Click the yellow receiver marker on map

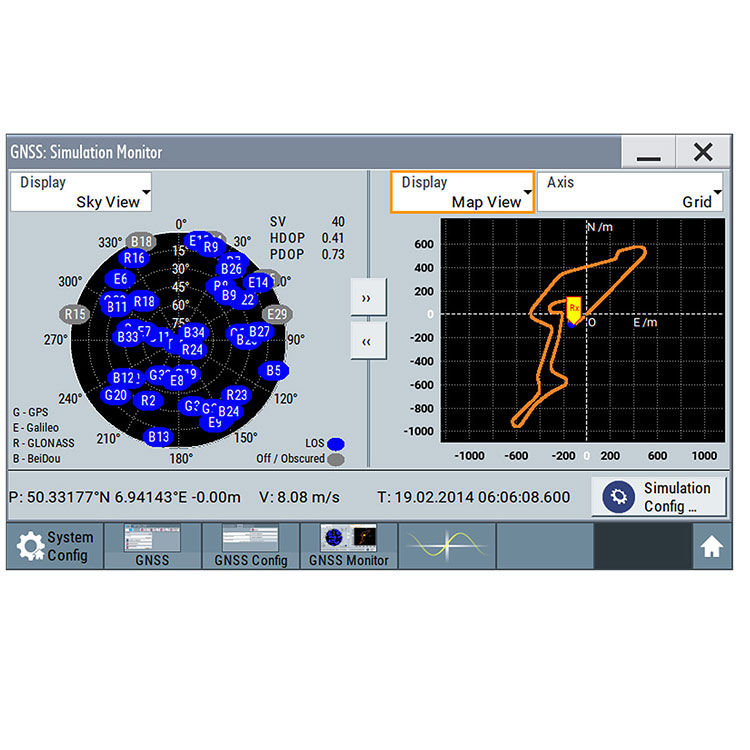click(x=574, y=308)
